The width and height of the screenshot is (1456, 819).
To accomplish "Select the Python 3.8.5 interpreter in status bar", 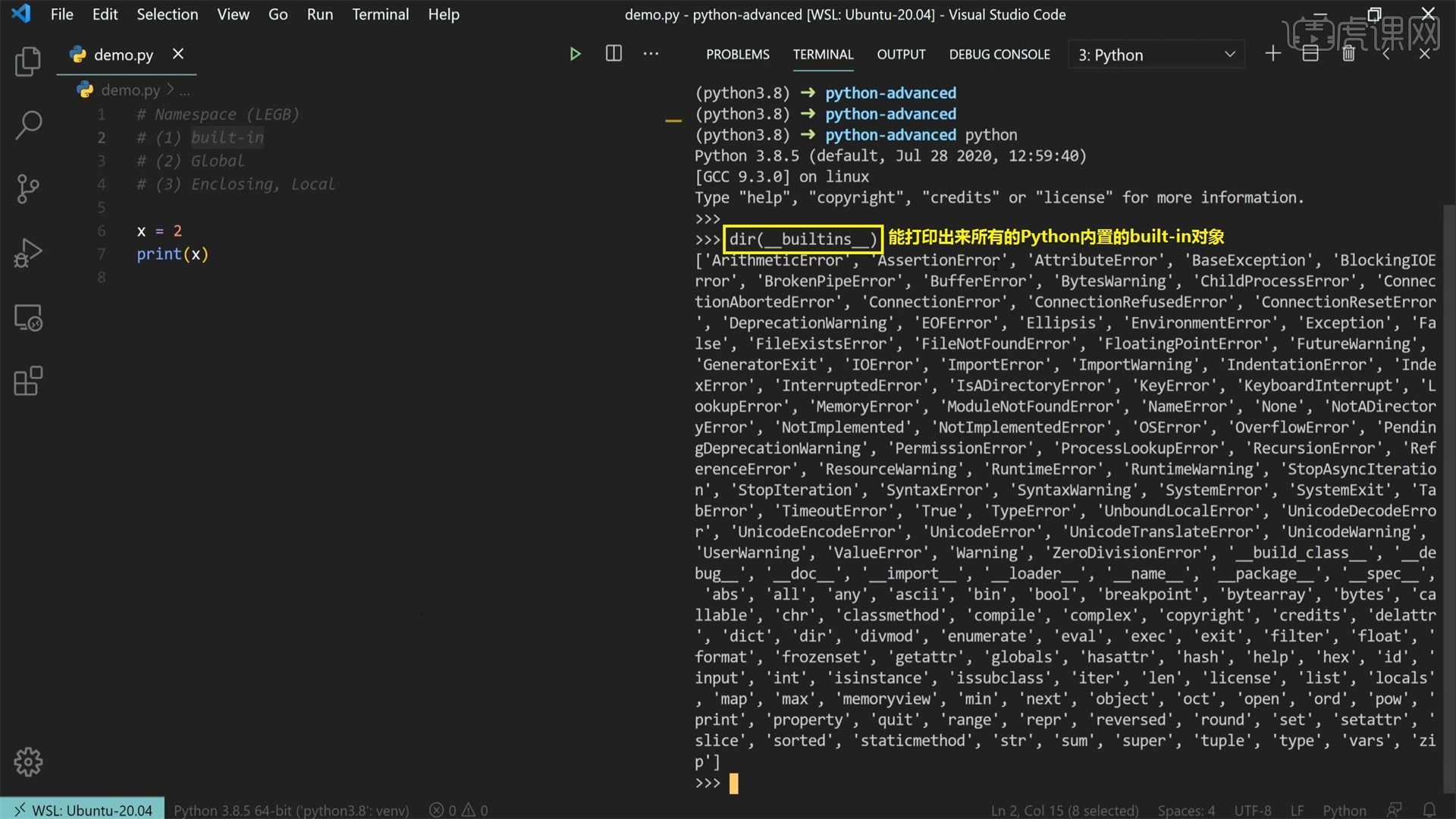I will coord(292,809).
